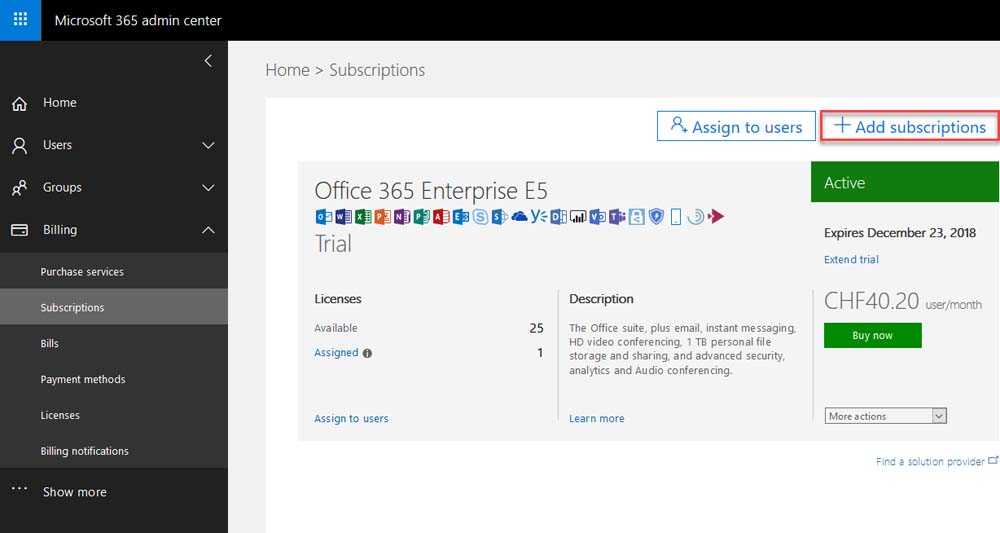The image size is (1000, 533).
Task: Click the PowerPoint app icon
Action: [x=382, y=217]
